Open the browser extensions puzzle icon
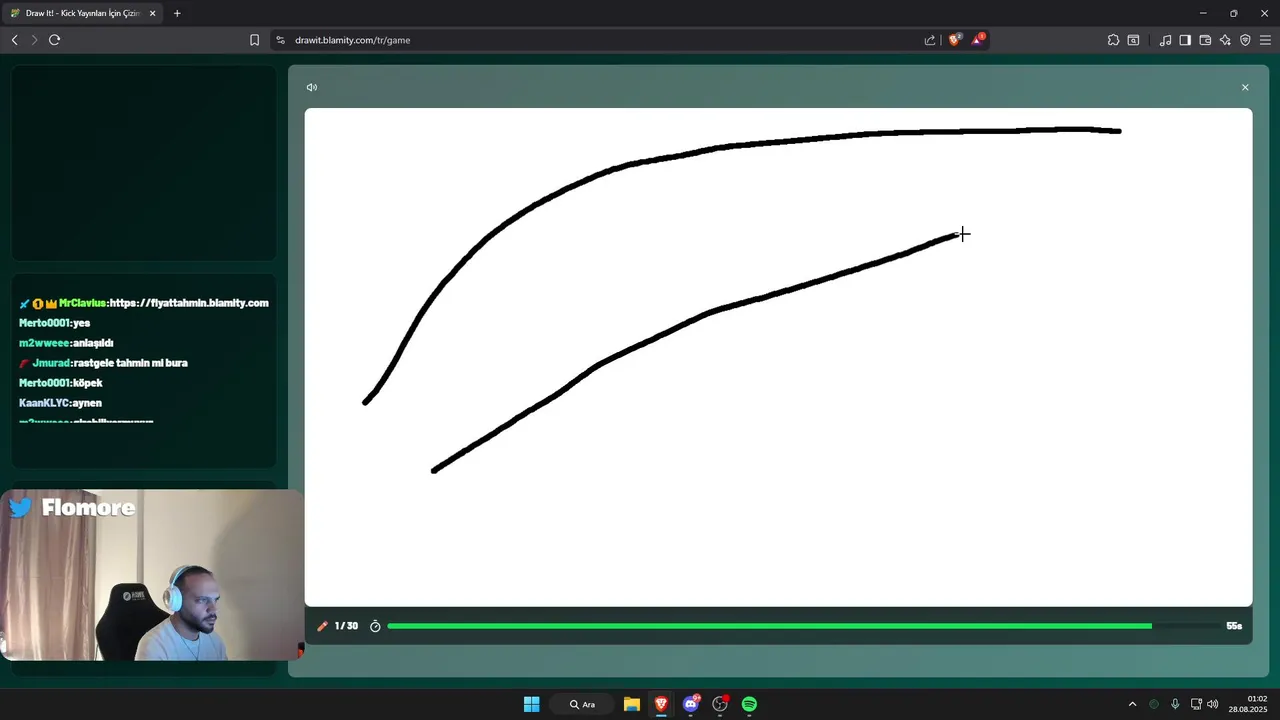The height and width of the screenshot is (720, 1280). point(1113,40)
